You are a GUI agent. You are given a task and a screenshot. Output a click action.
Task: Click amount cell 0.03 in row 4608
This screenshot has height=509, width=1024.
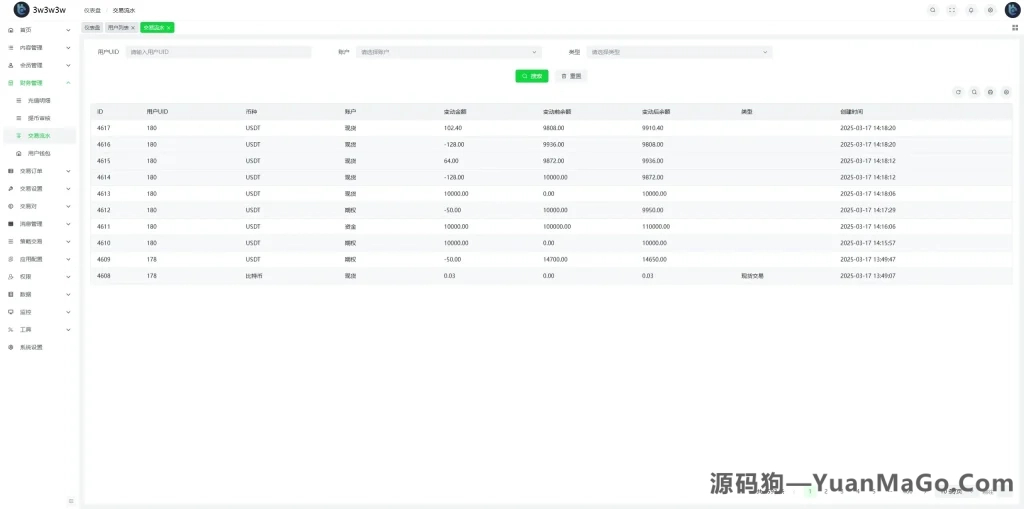click(449, 276)
